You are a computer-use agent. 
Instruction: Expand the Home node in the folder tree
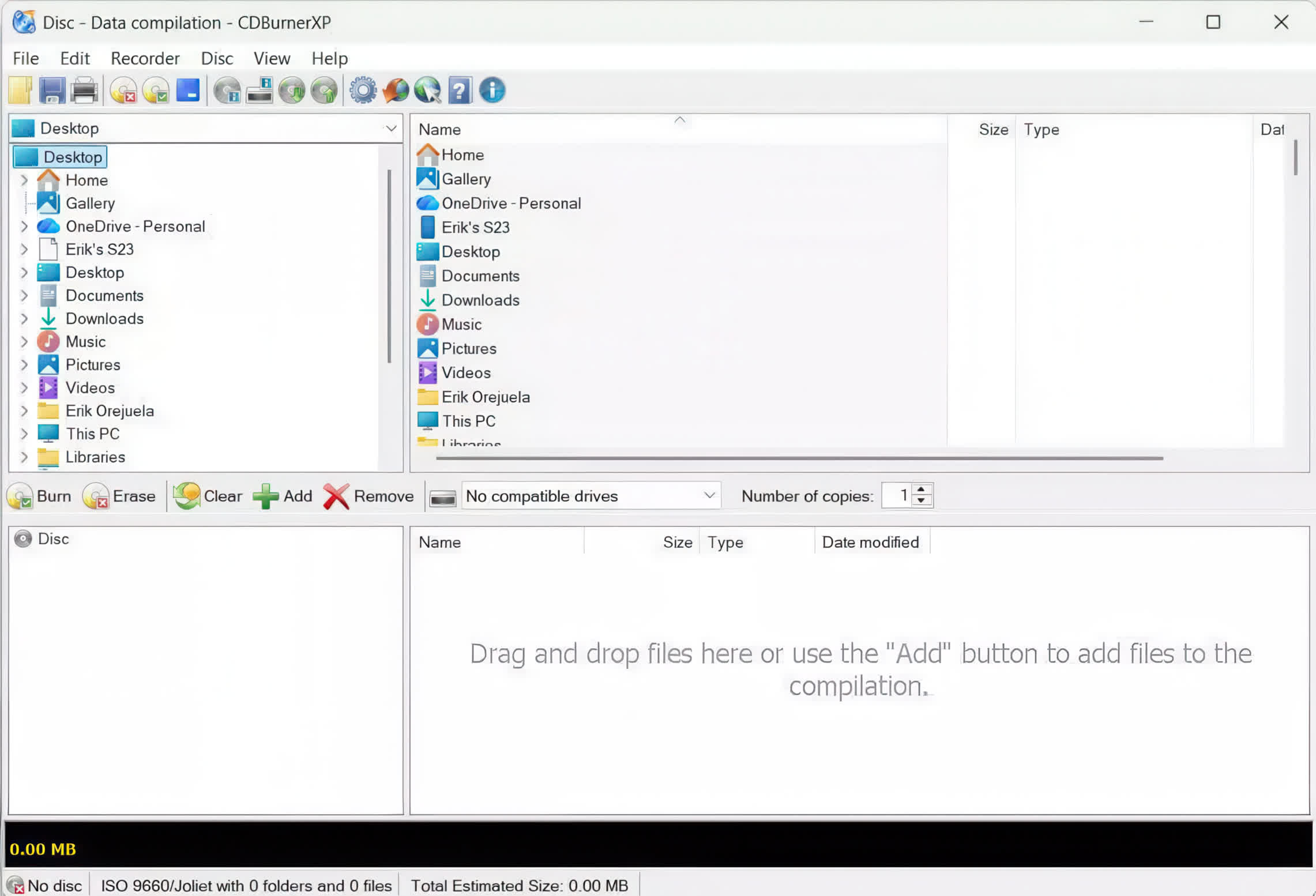[x=24, y=180]
